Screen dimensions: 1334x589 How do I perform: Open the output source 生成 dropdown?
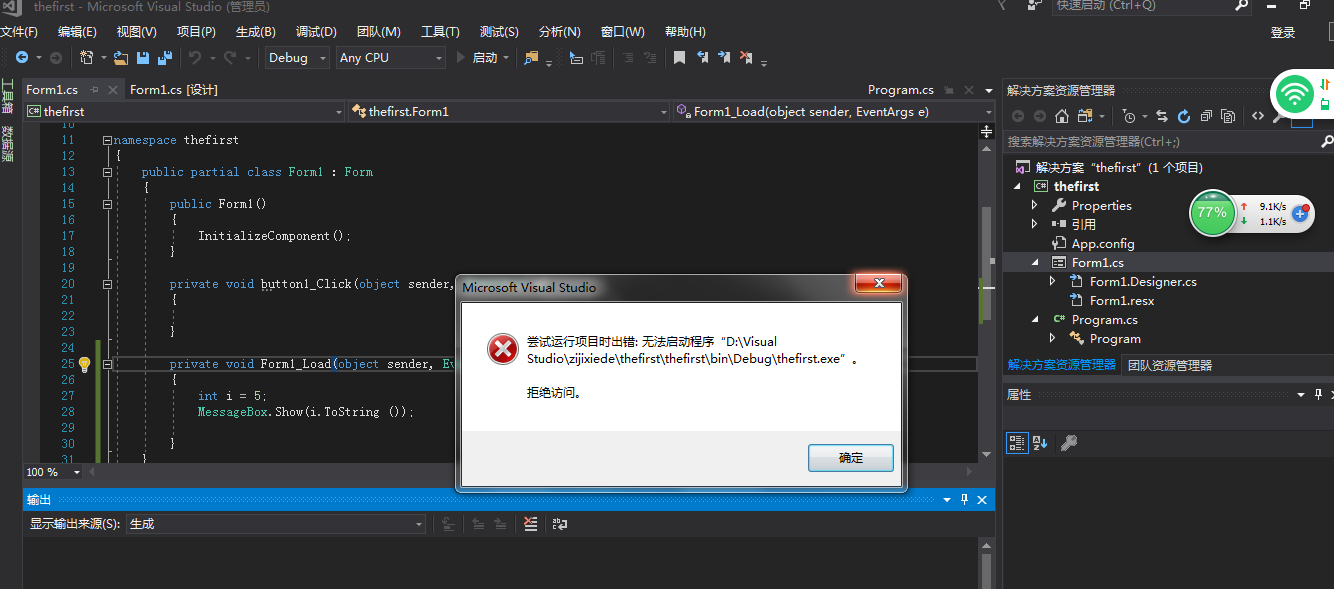tap(276, 524)
